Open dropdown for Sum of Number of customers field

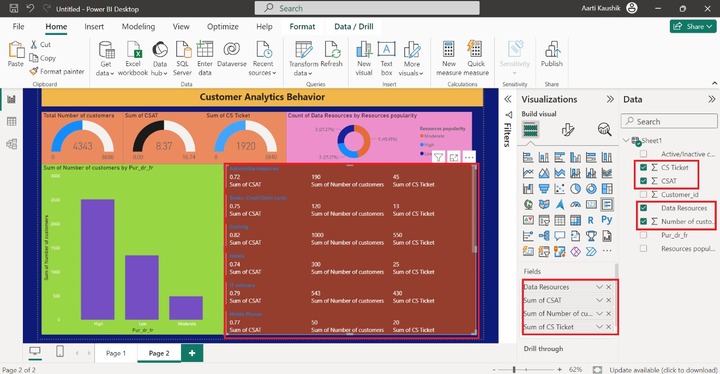tap(599, 313)
